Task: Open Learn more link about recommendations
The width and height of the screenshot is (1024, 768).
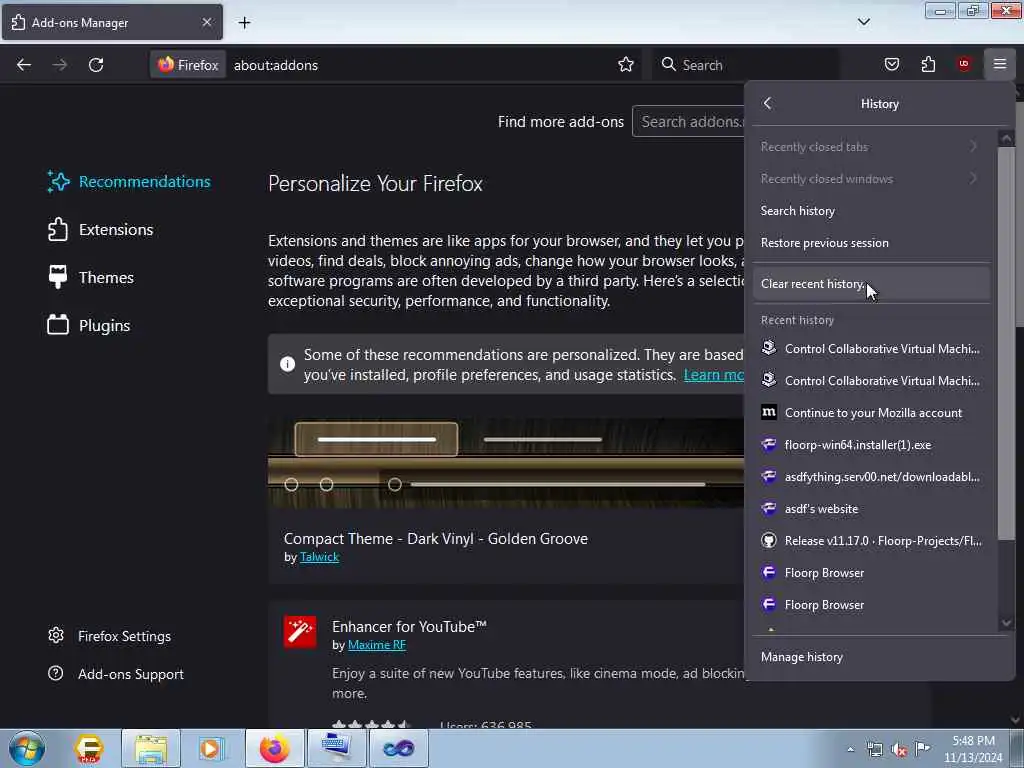Action: pos(713,375)
